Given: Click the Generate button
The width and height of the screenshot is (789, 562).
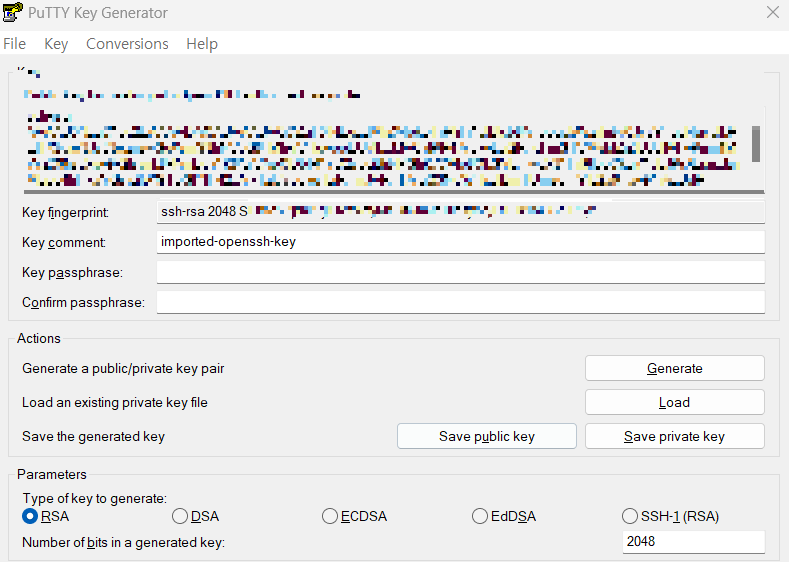Looking at the screenshot, I should coord(675,368).
